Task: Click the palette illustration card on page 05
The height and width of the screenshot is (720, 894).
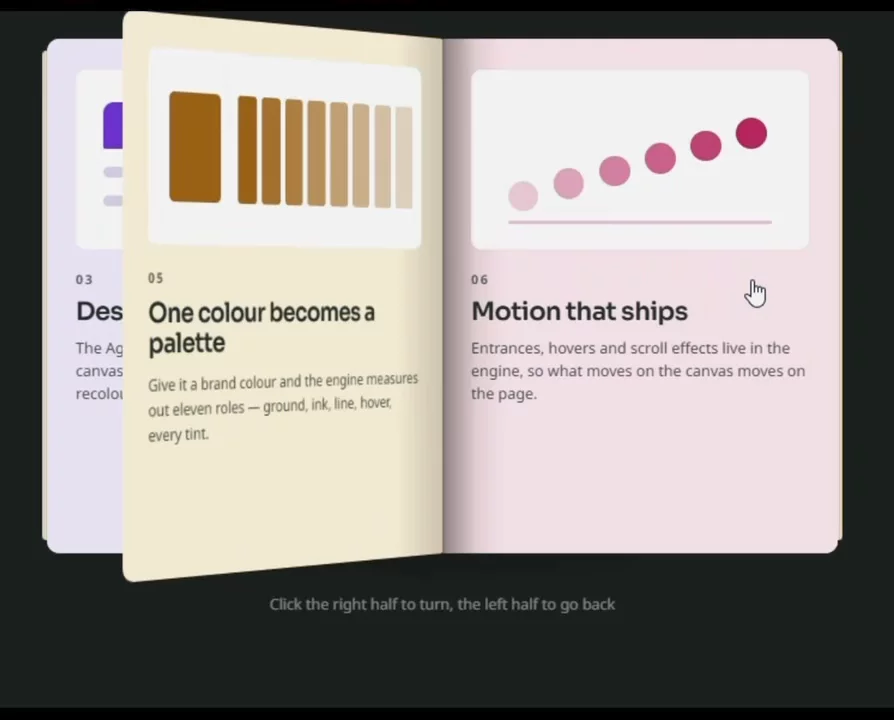Action: tap(285, 148)
